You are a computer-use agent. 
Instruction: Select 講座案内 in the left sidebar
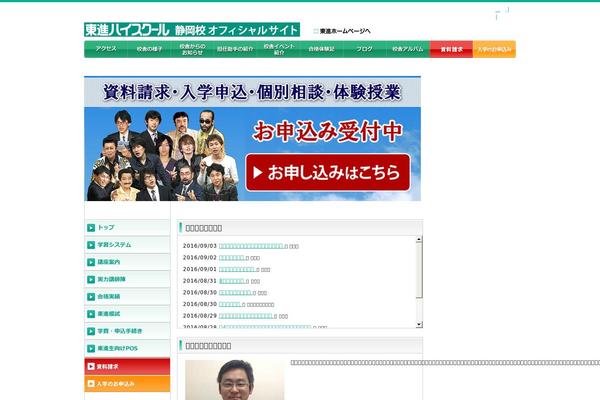click(x=127, y=262)
